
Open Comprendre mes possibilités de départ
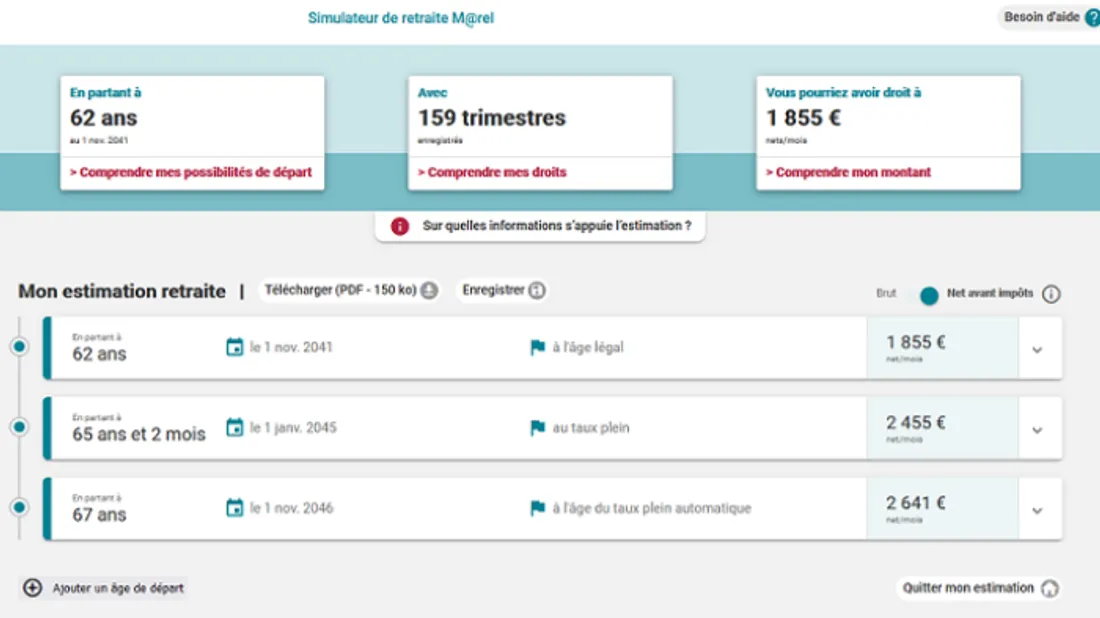point(191,172)
